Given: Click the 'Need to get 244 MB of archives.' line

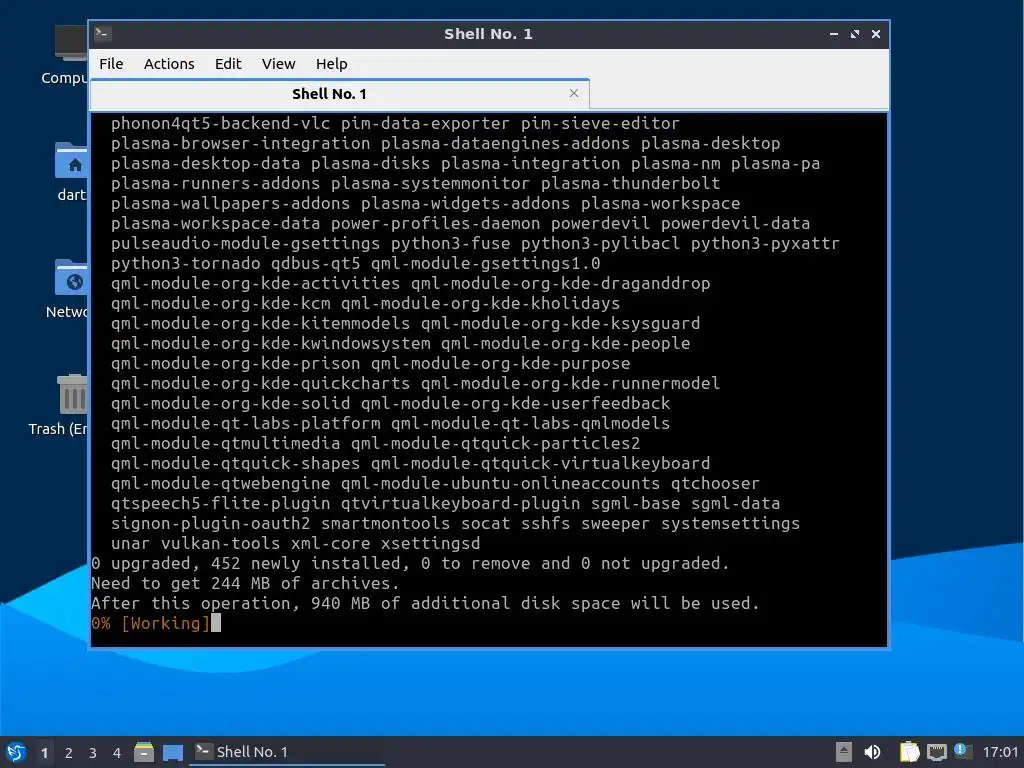Looking at the screenshot, I should click(245, 583).
